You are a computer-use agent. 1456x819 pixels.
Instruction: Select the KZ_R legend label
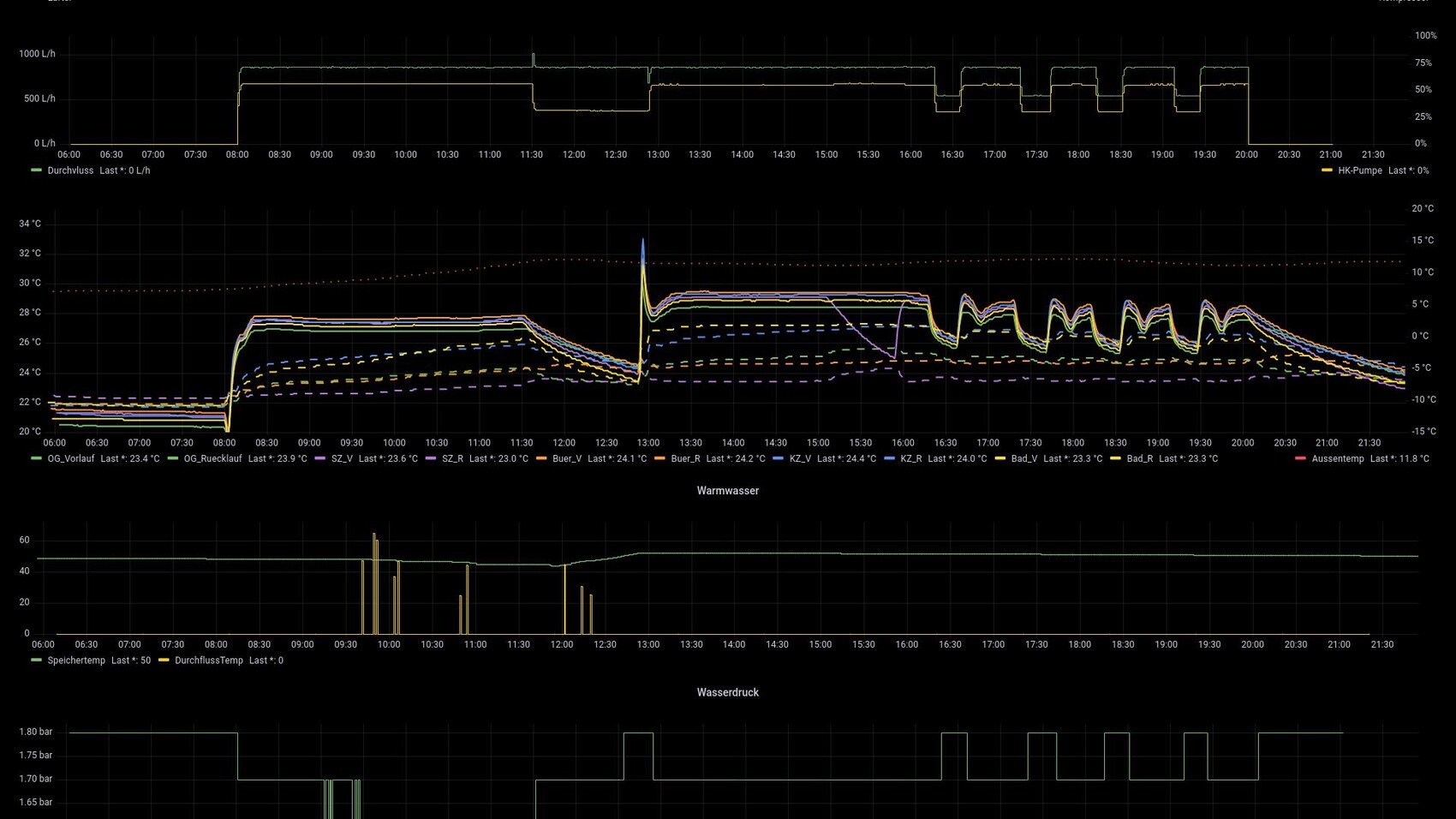pos(910,458)
